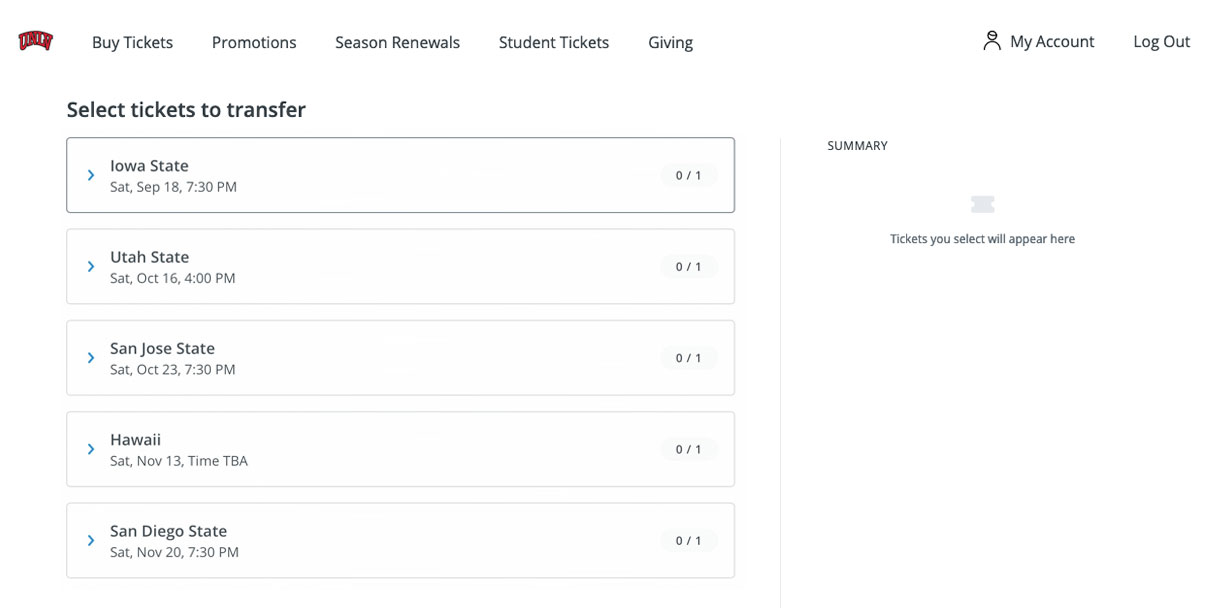Click Log Out
The image size is (1209, 608).
1161,41
